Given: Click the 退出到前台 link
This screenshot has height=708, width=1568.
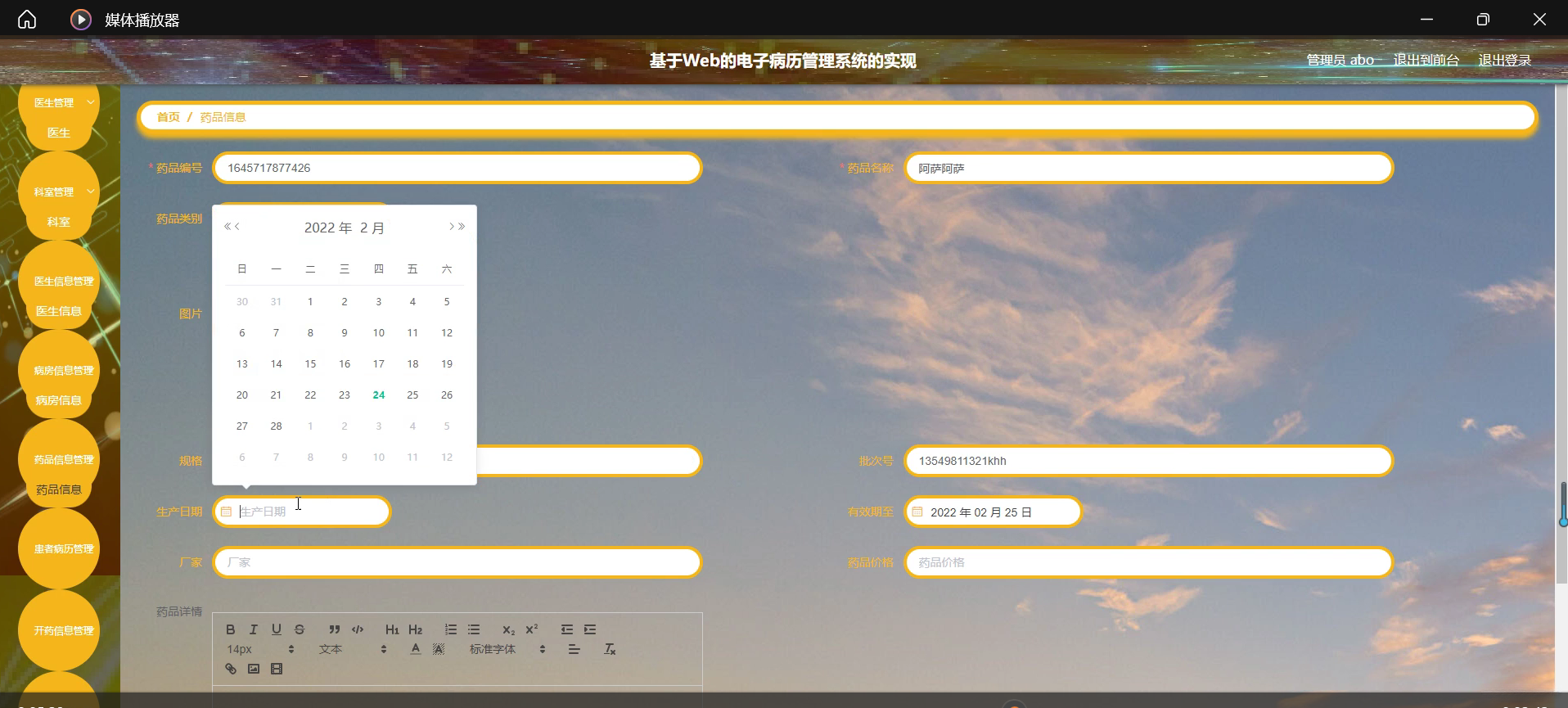Looking at the screenshot, I should (1426, 60).
